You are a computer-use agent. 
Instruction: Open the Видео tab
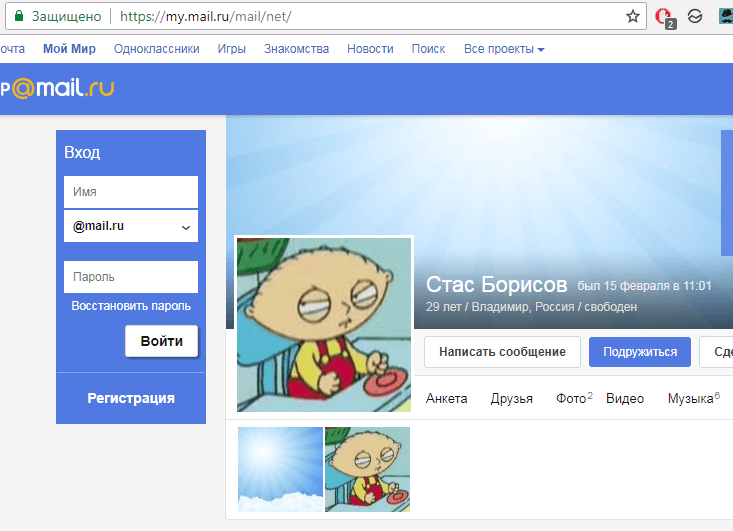click(x=625, y=398)
